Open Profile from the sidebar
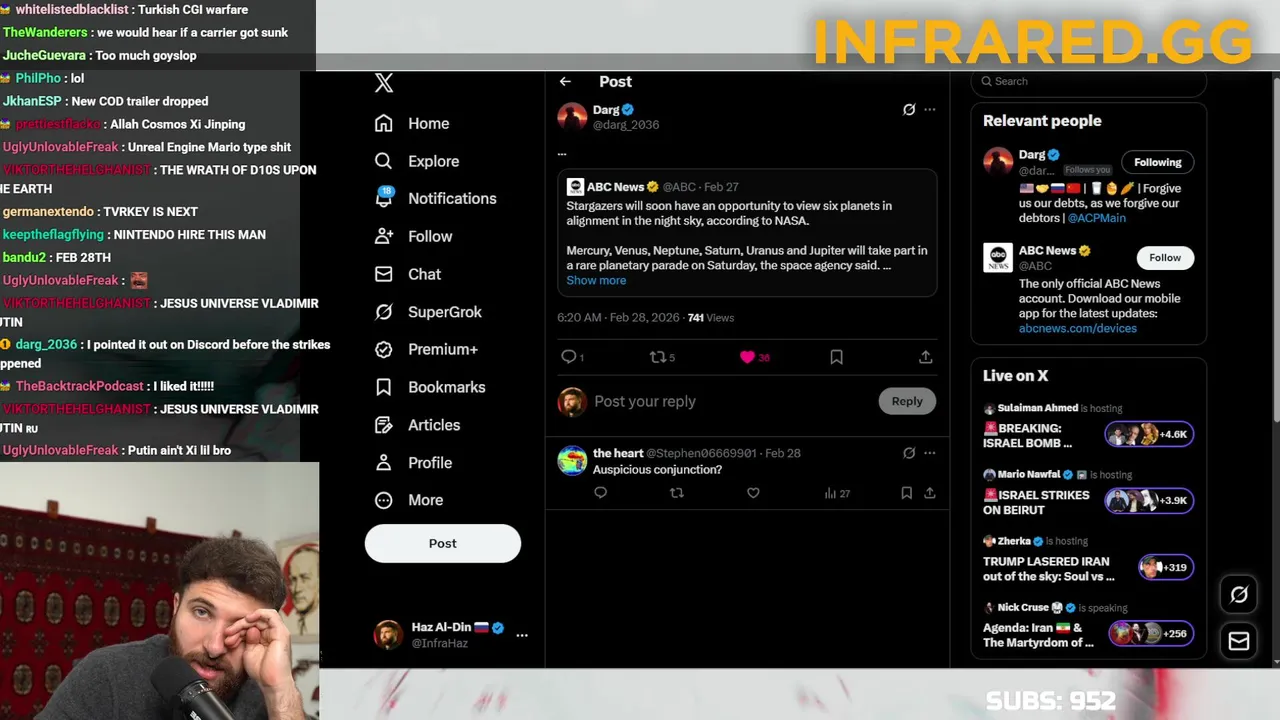1280x720 pixels. click(x=413, y=463)
